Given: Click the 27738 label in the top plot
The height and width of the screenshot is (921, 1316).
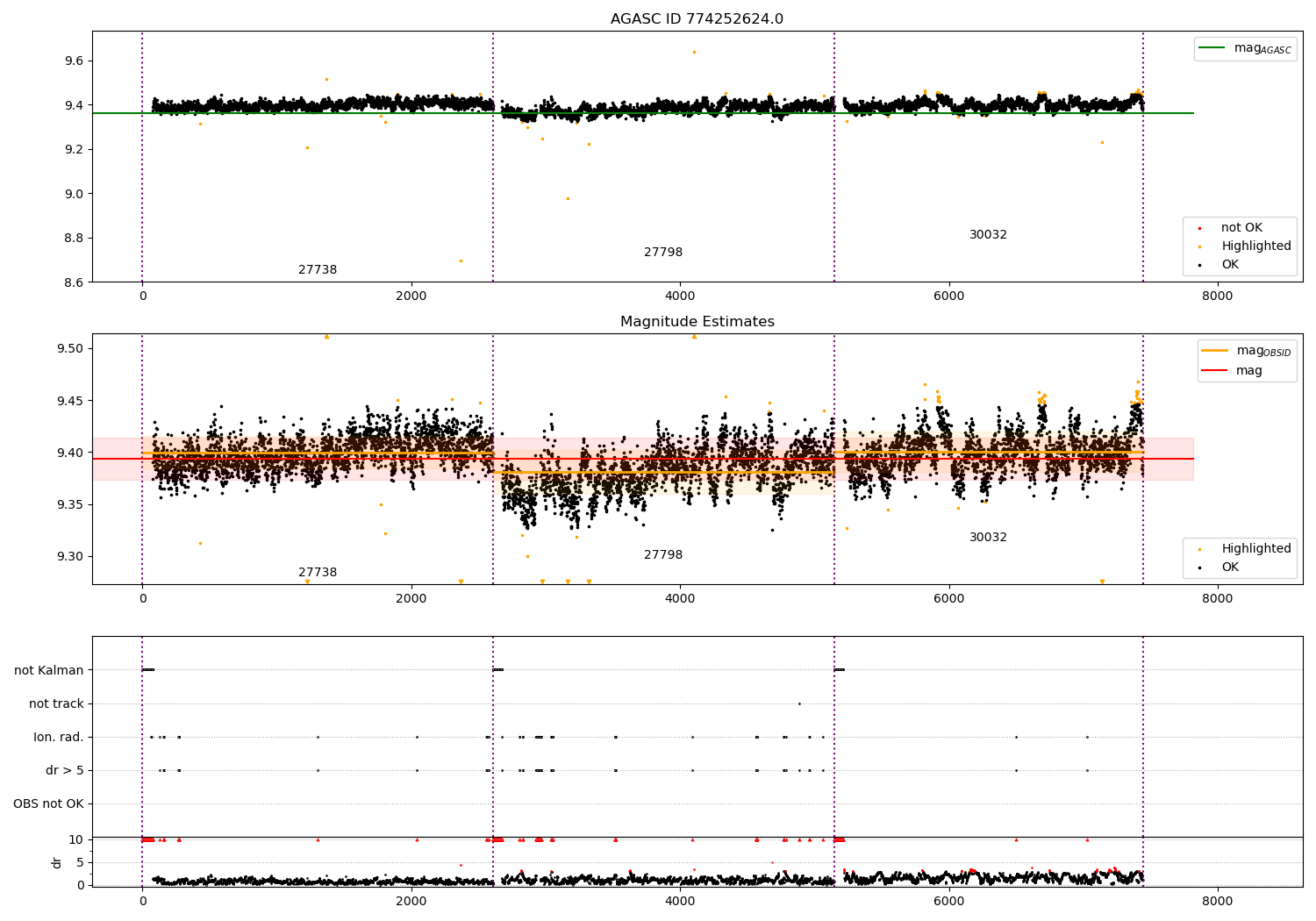Looking at the screenshot, I should click(x=318, y=270).
